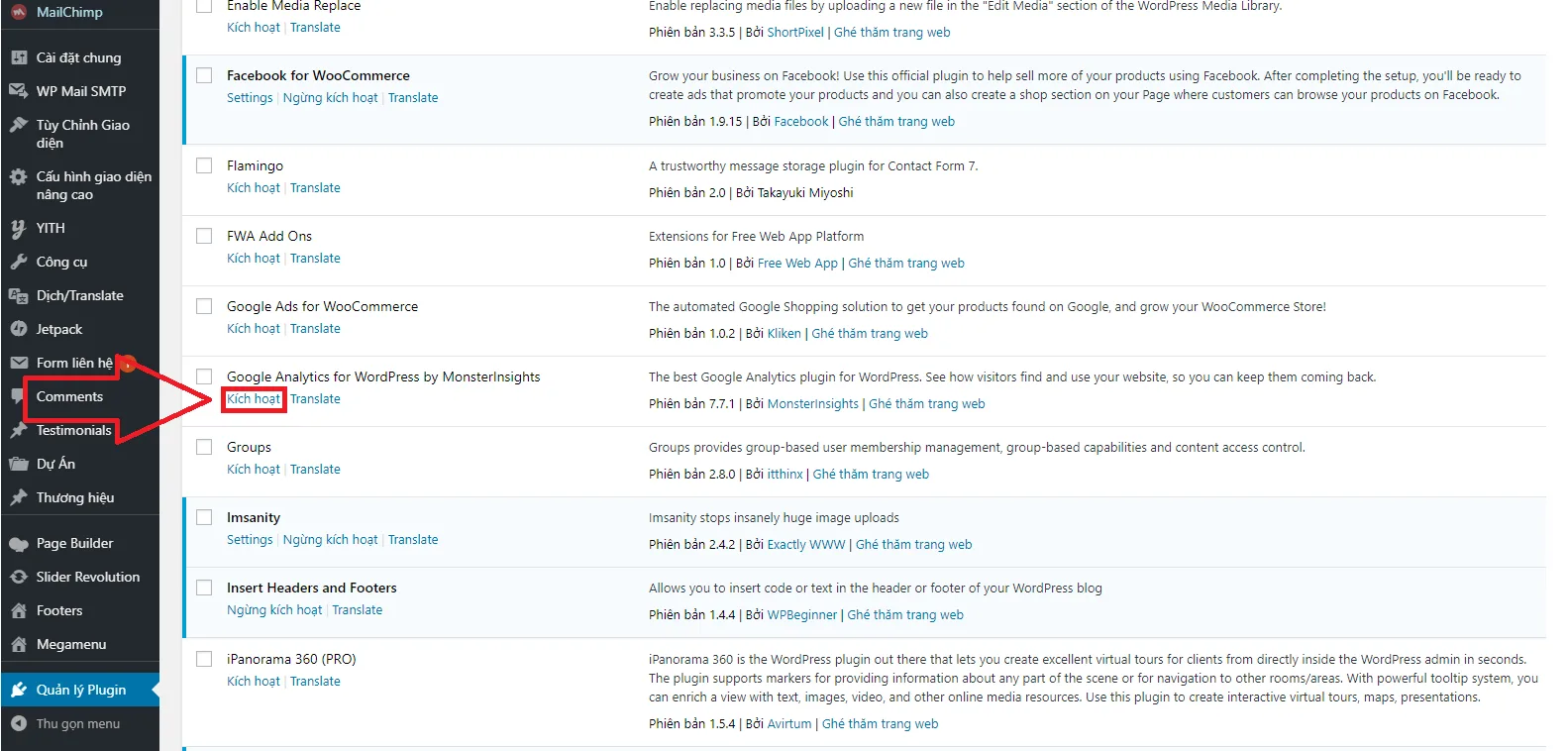The image size is (1568, 751).
Task: Open Settings link for Facebook for WooCommerce
Action: [250, 98]
